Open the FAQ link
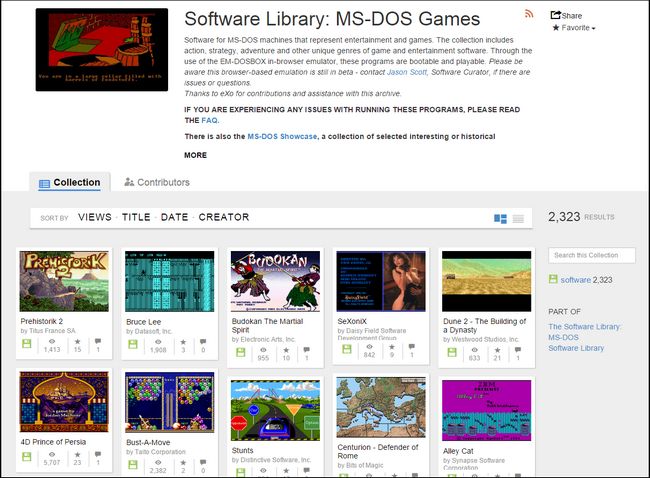Viewport: 650px width, 478px height. [210, 121]
